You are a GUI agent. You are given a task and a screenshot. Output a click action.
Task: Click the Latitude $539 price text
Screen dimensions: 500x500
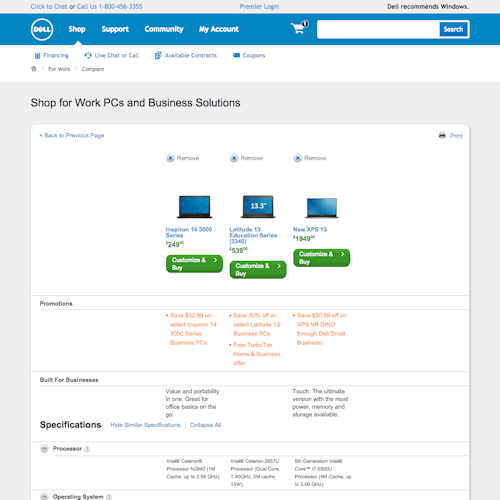239,250
